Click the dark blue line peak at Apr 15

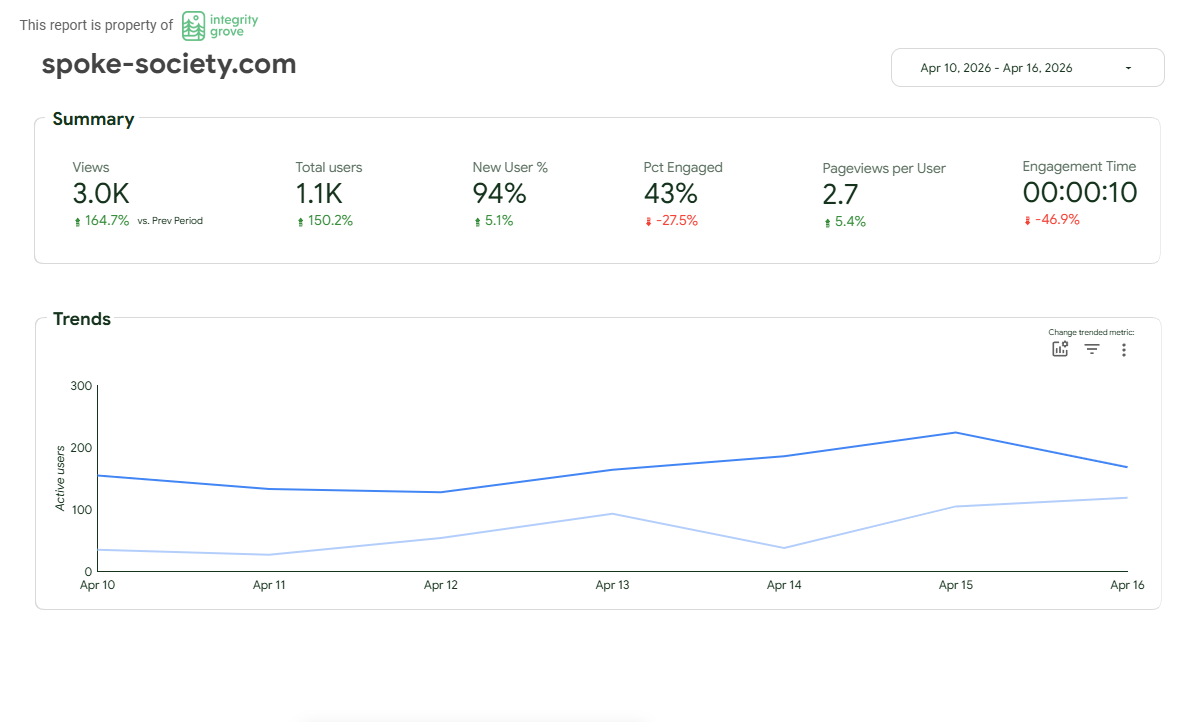click(955, 433)
